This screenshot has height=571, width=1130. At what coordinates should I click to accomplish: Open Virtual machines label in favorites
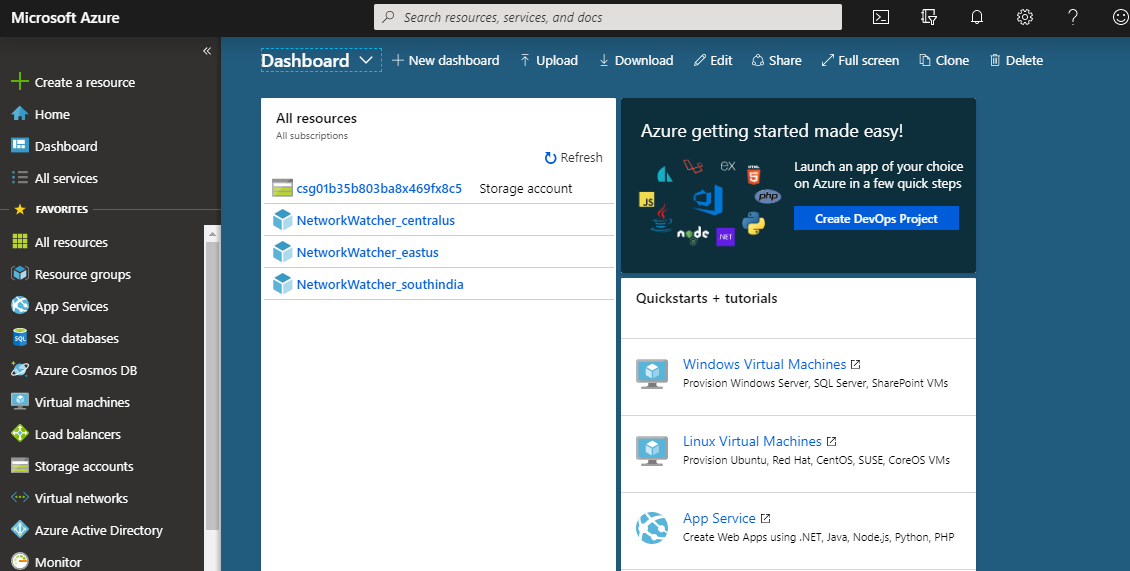[82, 402]
